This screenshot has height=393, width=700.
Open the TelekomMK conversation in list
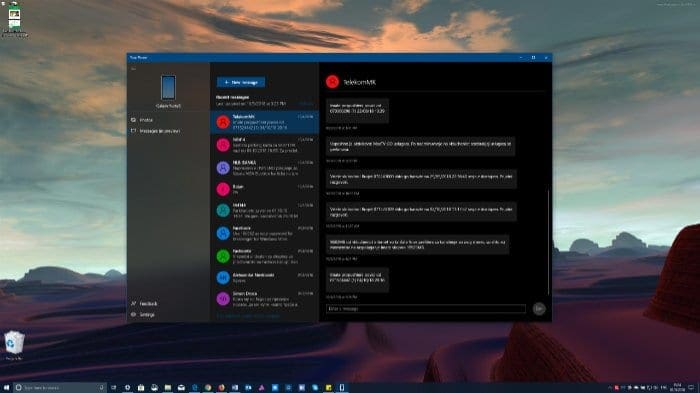pyautogui.click(x=265, y=122)
